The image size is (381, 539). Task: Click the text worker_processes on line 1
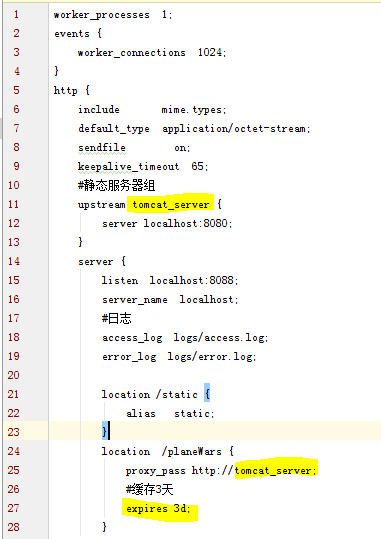(x=102, y=15)
